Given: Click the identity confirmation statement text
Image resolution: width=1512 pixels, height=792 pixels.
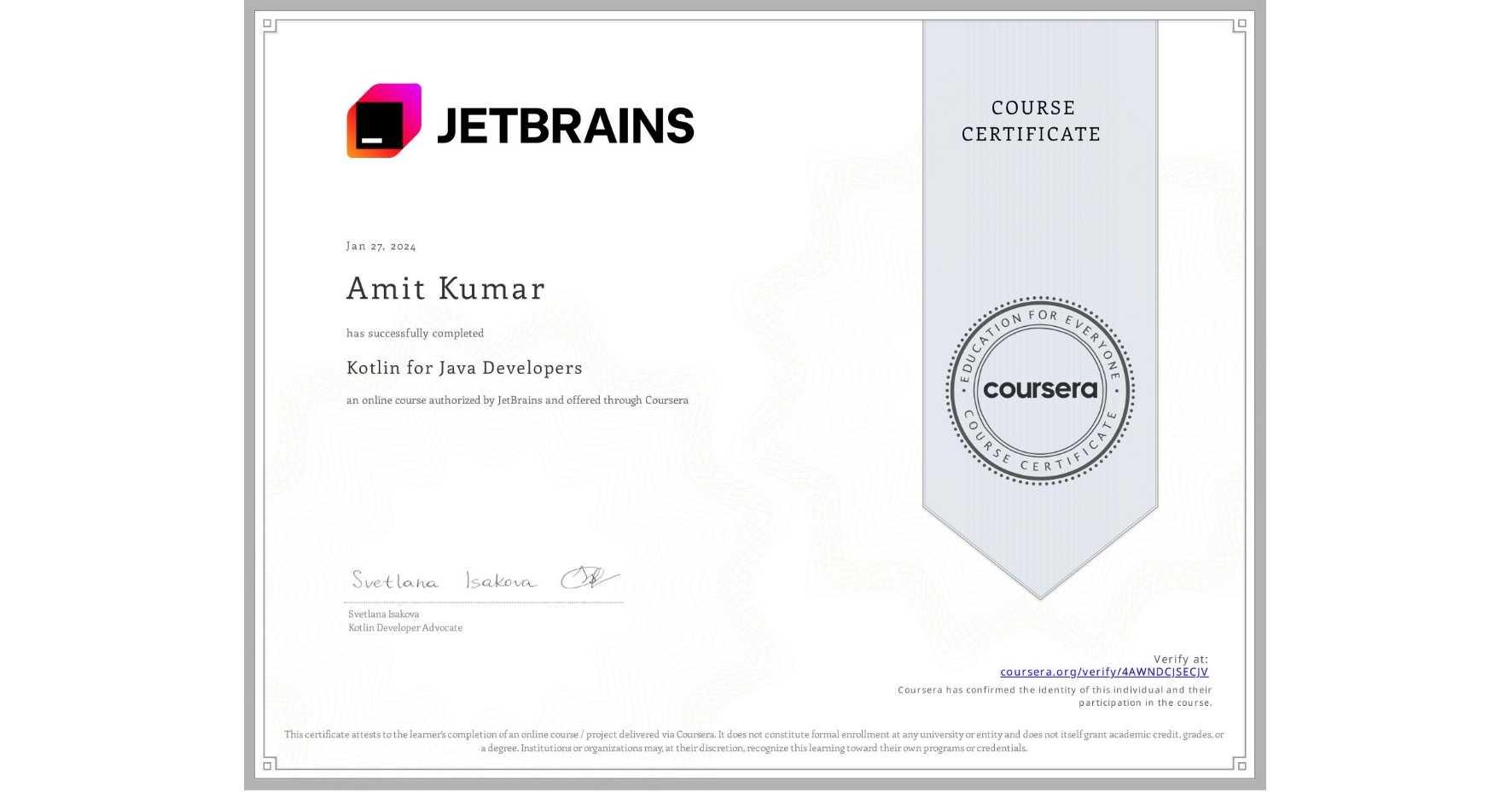Looking at the screenshot, I should [x=1055, y=695].
